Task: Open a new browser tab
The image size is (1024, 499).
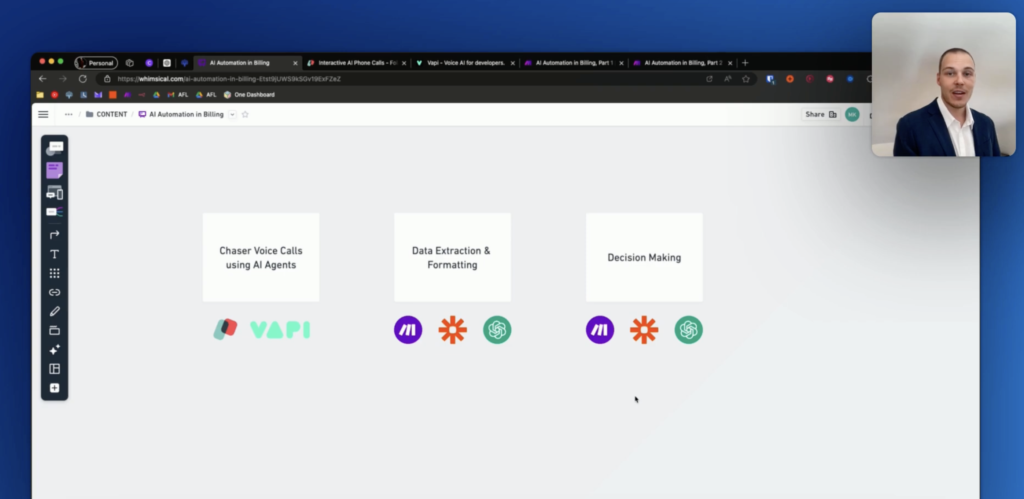Action: coord(745,63)
